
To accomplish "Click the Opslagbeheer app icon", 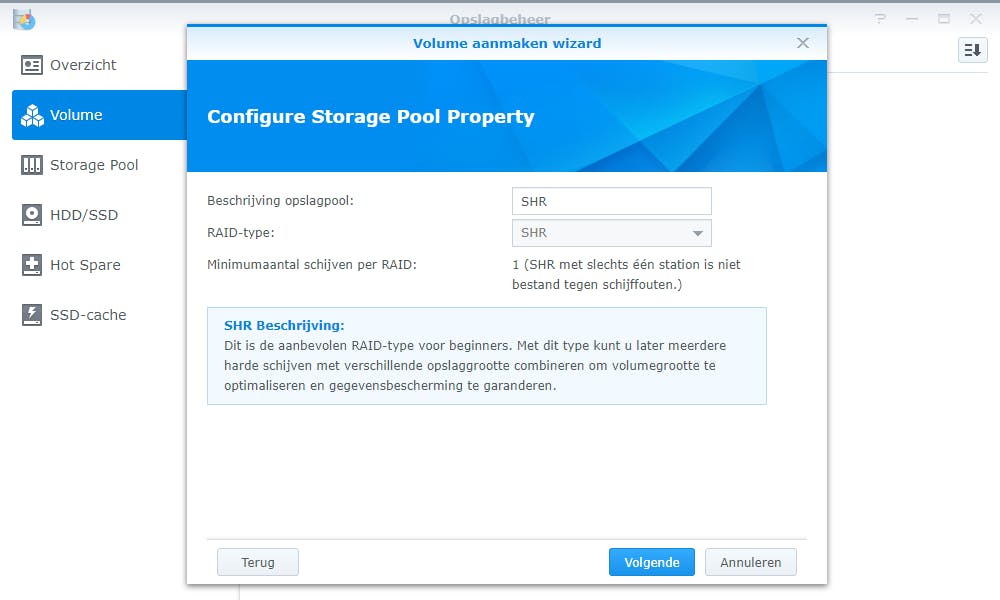I will (24, 19).
